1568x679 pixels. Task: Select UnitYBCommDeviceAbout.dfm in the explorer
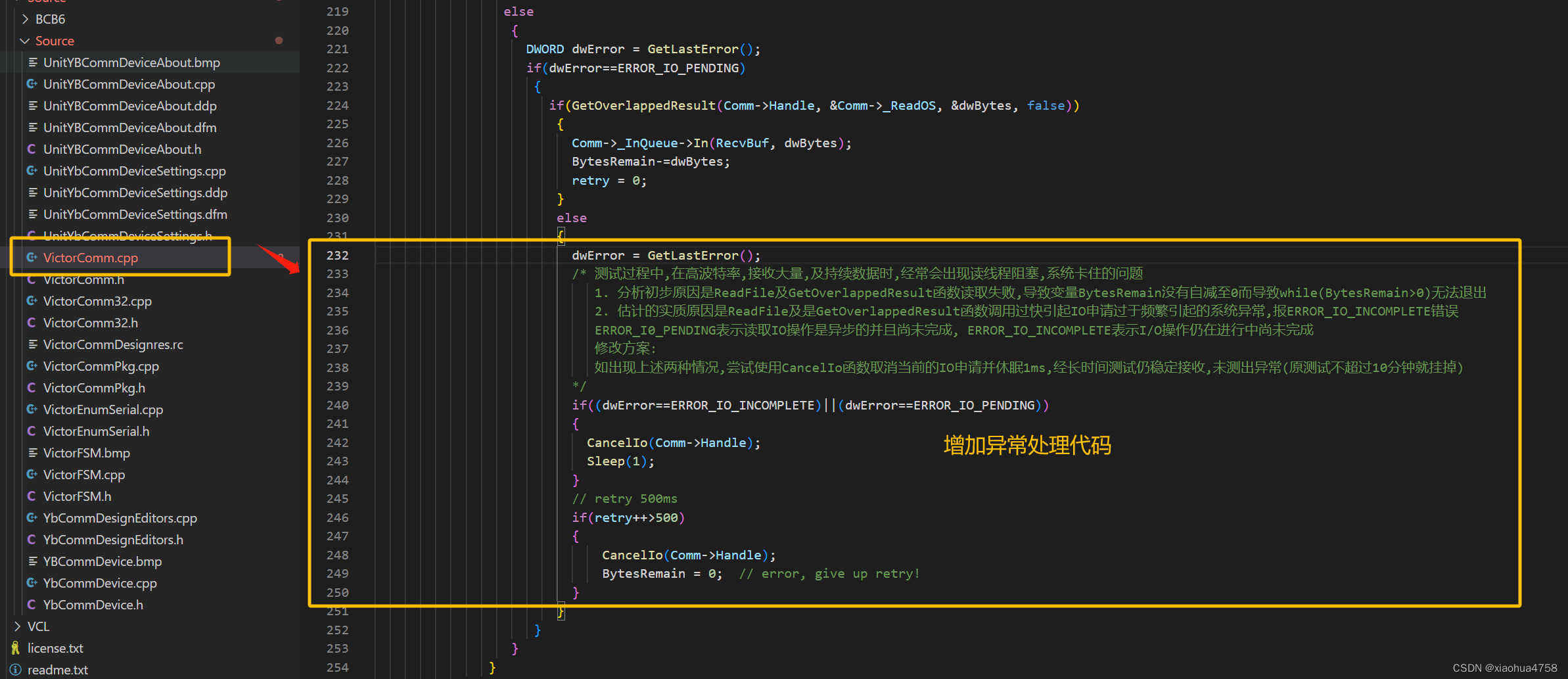[129, 128]
